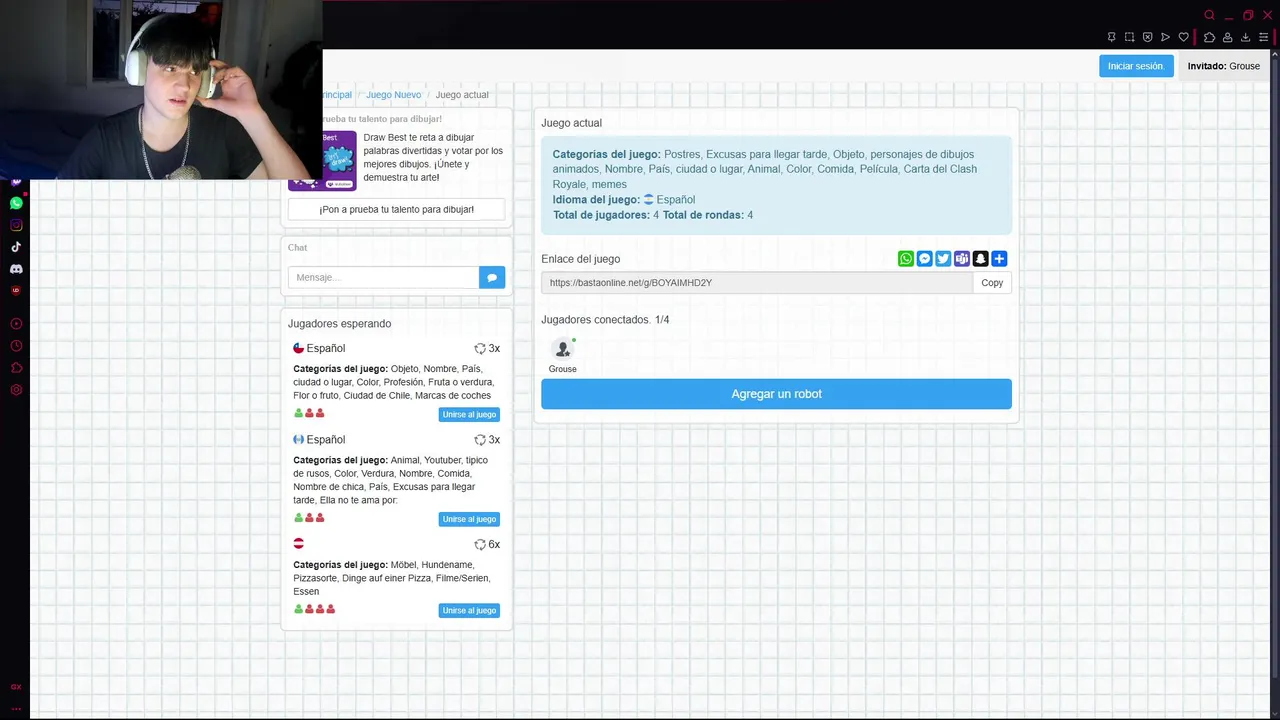Open WhatsApp in the browser sidebar
Image resolution: width=1280 pixels, height=720 pixels.
pos(16,203)
